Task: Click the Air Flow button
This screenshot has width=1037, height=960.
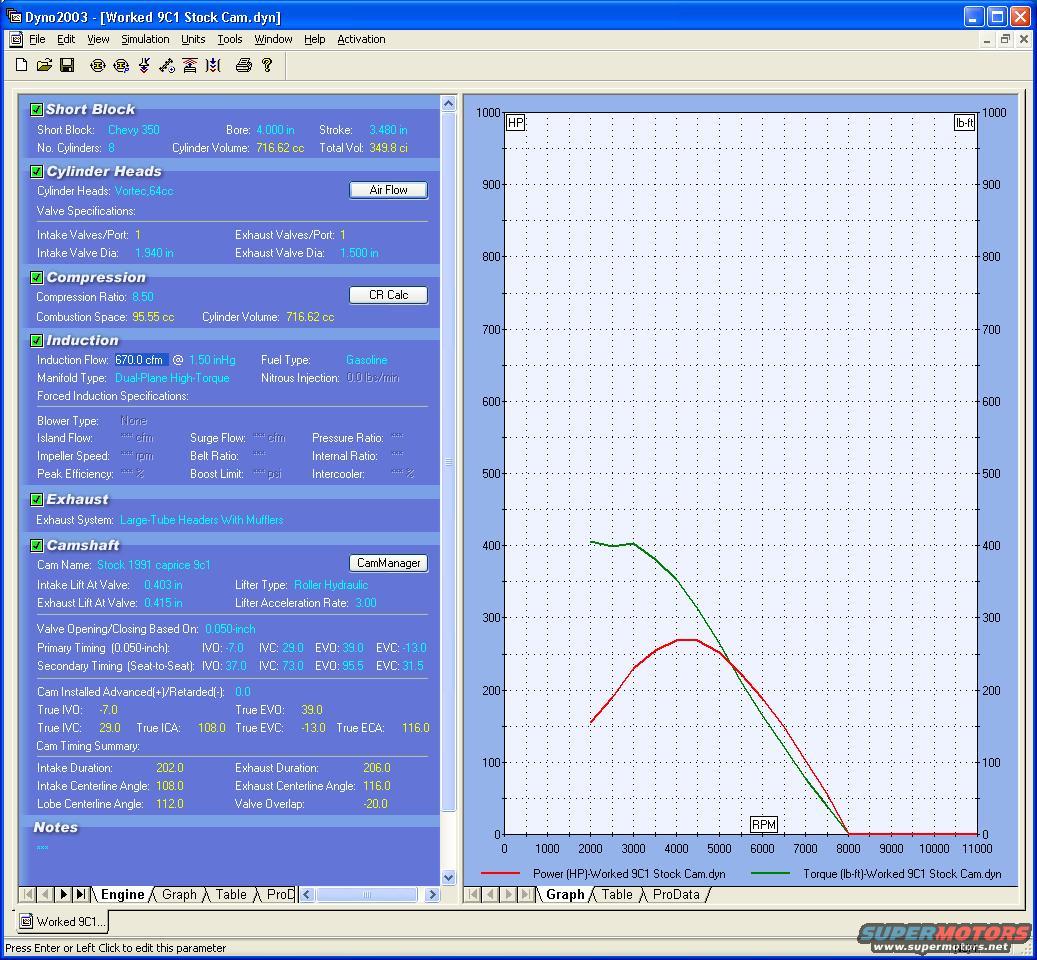Action: (x=388, y=190)
